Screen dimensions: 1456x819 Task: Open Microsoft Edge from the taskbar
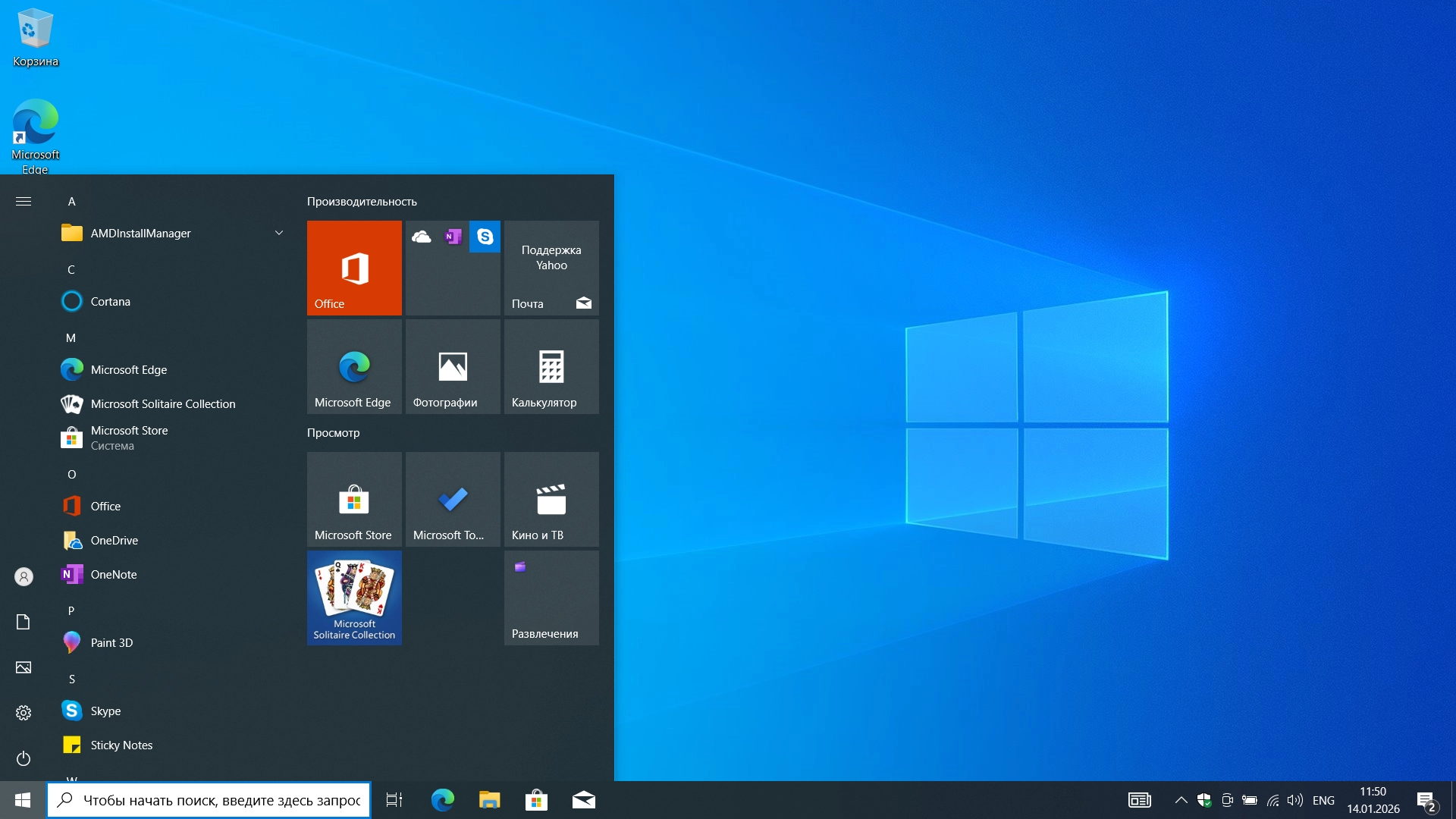point(442,799)
